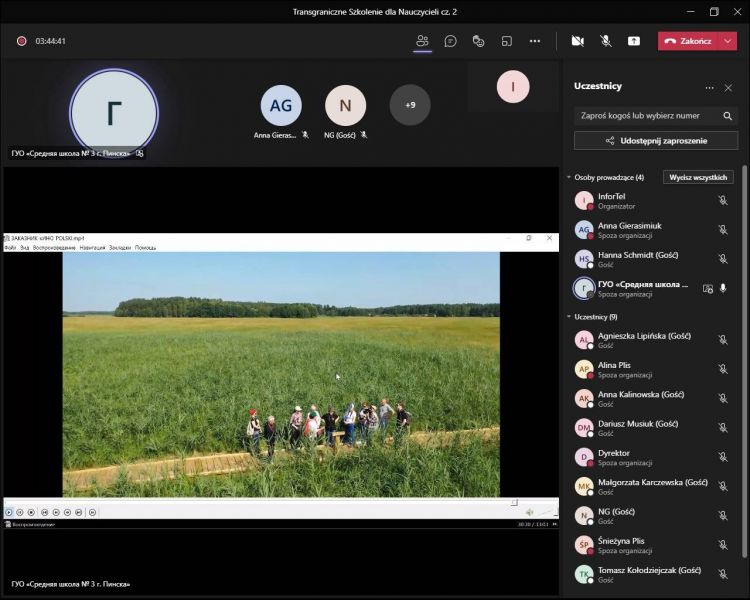Open the reactions icon in meeting toolbar
The width and height of the screenshot is (750, 600).
[478, 41]
